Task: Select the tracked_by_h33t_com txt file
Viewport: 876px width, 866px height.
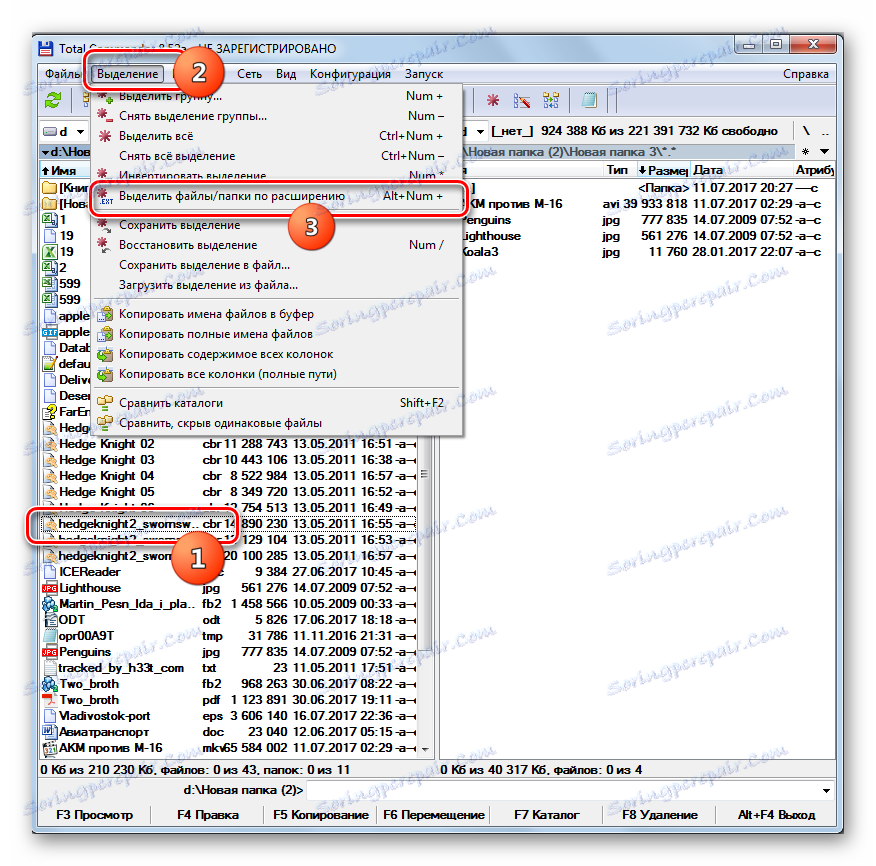Action: [228, 668]
